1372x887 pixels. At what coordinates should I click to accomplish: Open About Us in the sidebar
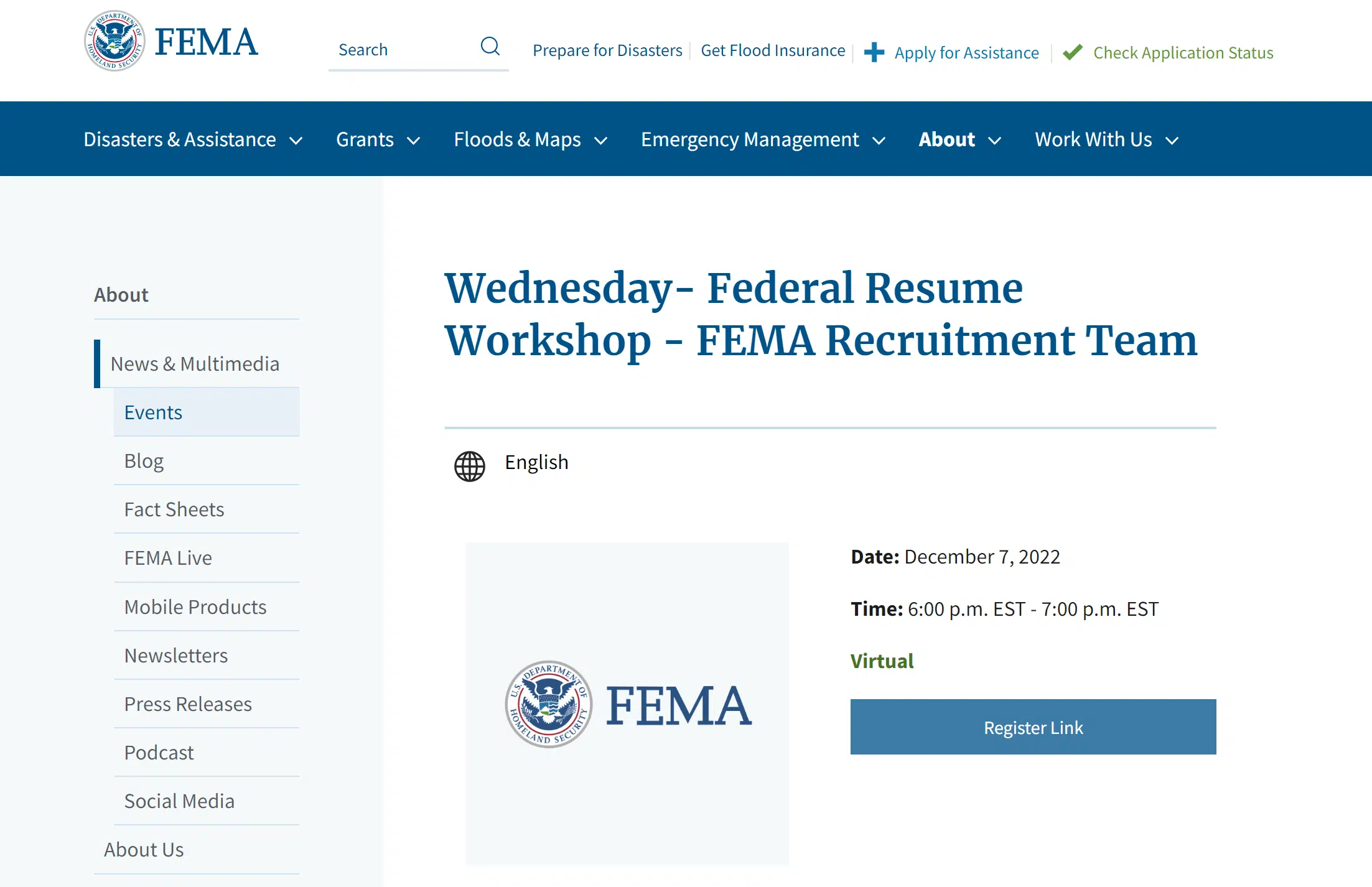(x=197, y=850)
